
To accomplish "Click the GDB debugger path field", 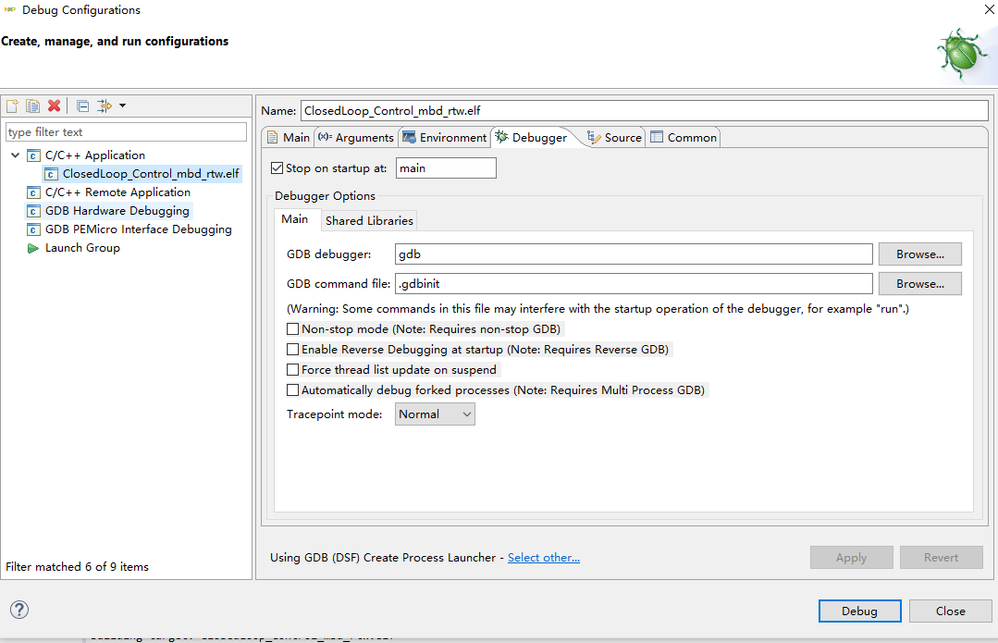I will [x=633, y=254].
